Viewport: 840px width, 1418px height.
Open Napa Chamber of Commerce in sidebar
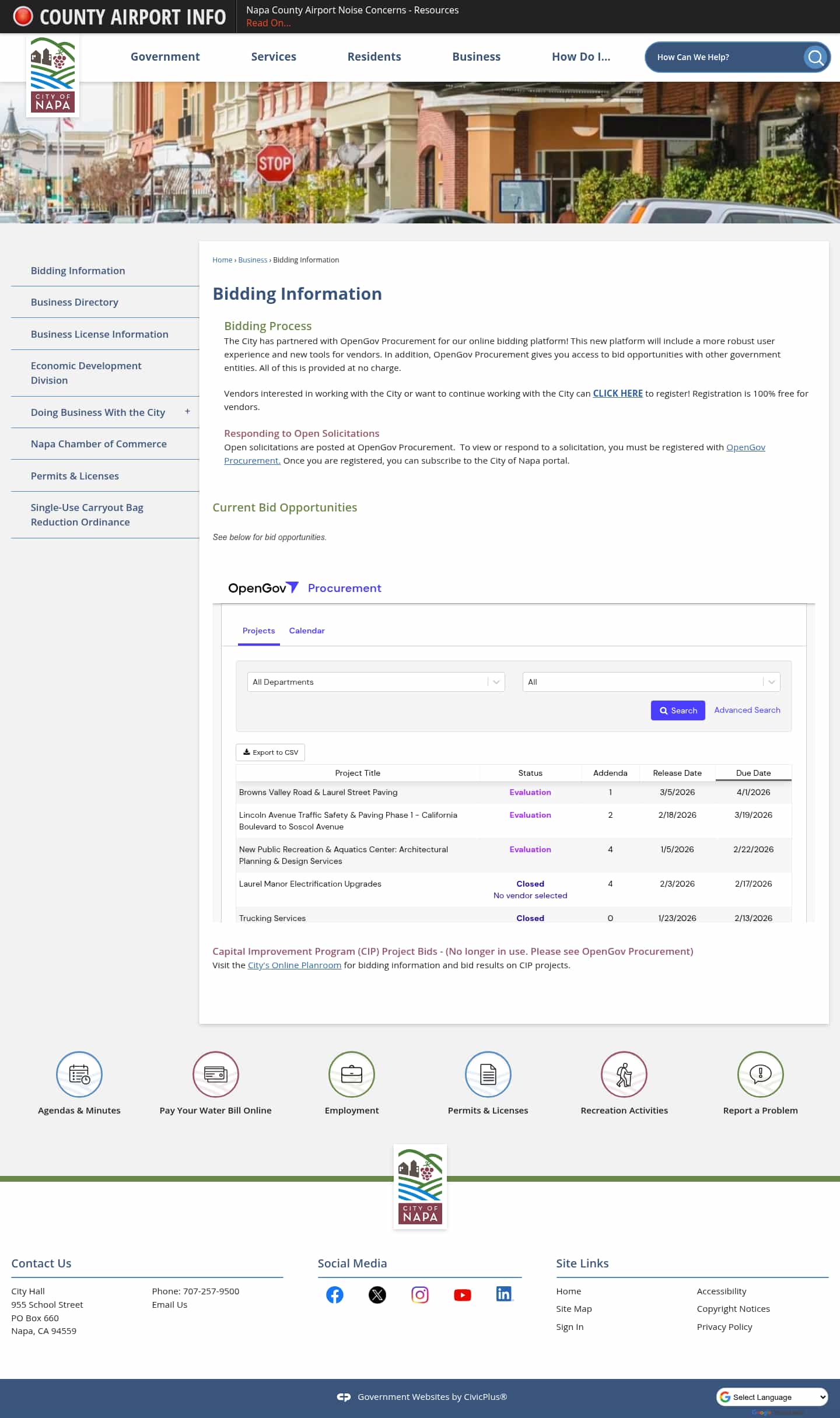pyautogui.click(x=99, y=444)
